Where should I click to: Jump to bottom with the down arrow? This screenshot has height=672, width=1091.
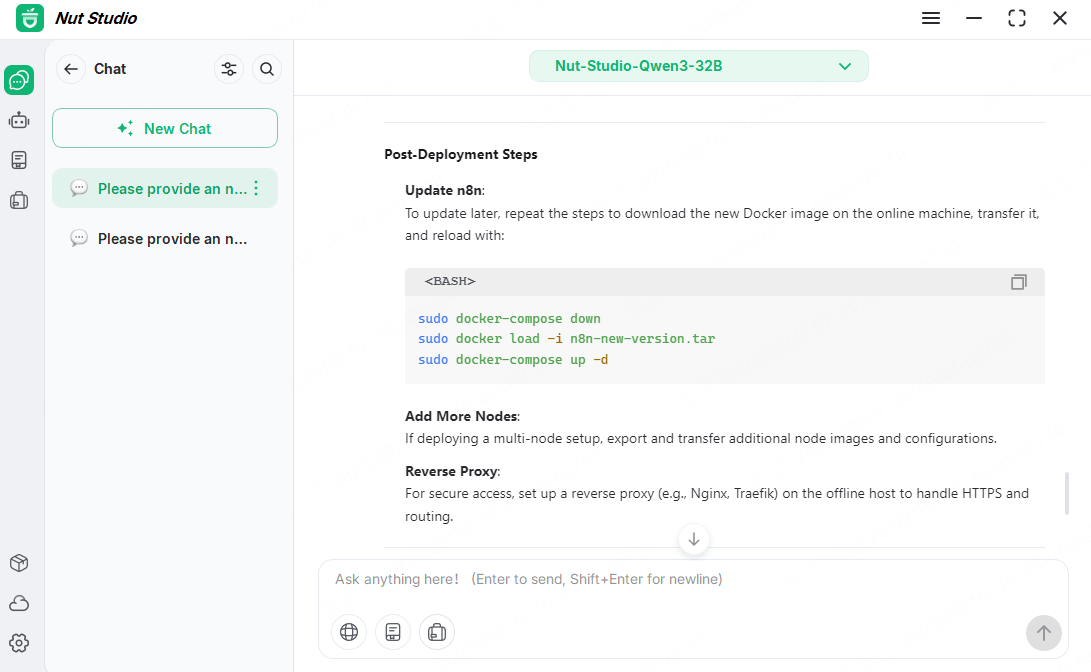(x=694, y=539)
